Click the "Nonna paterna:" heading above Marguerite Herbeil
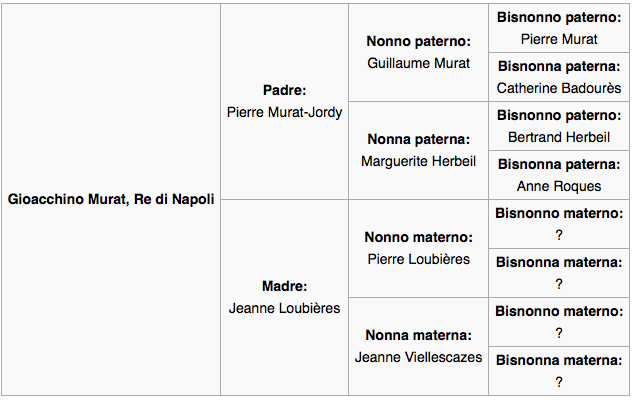The image size is (632, 400). [418, 139]
